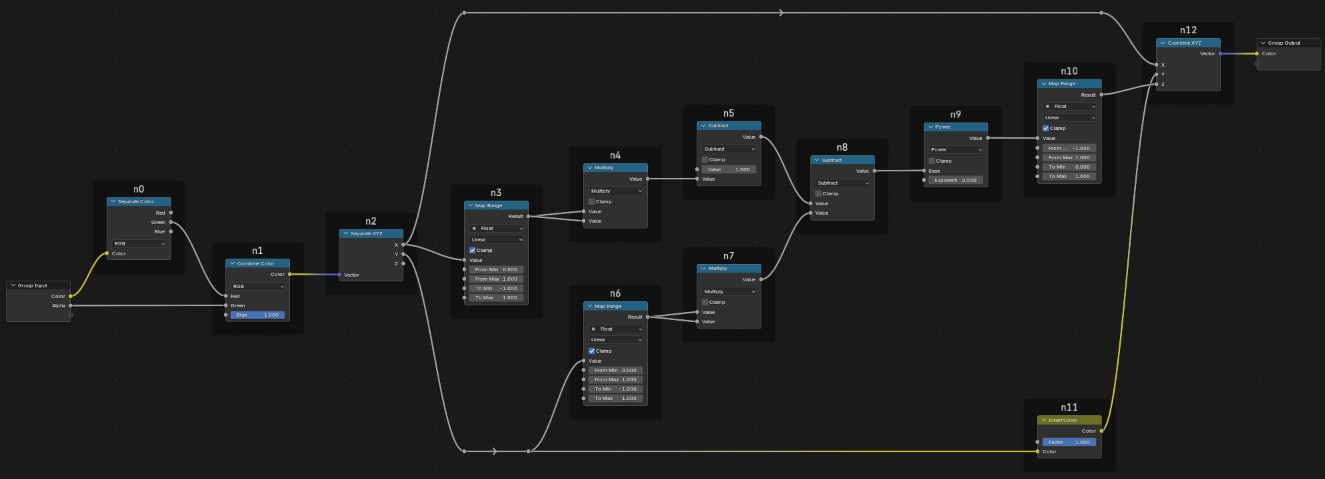The width and height of the screenshot is (1325, 479).
Task: Open Multiply operation dropdown in n4
Action: click(x=615, y=190)
